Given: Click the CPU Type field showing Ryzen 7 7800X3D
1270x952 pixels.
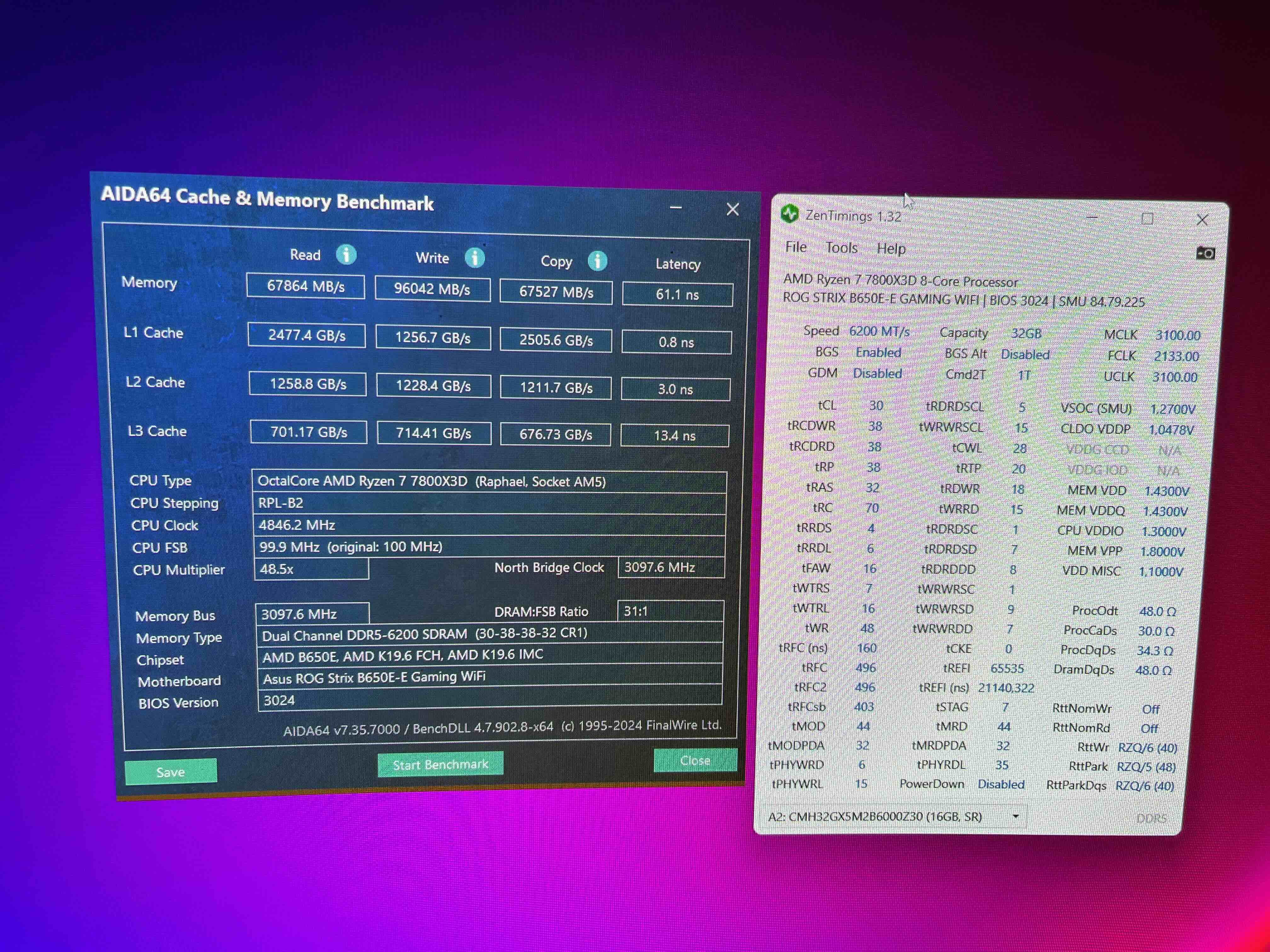Looking at the screenshot, I should [x=489, y=481].
